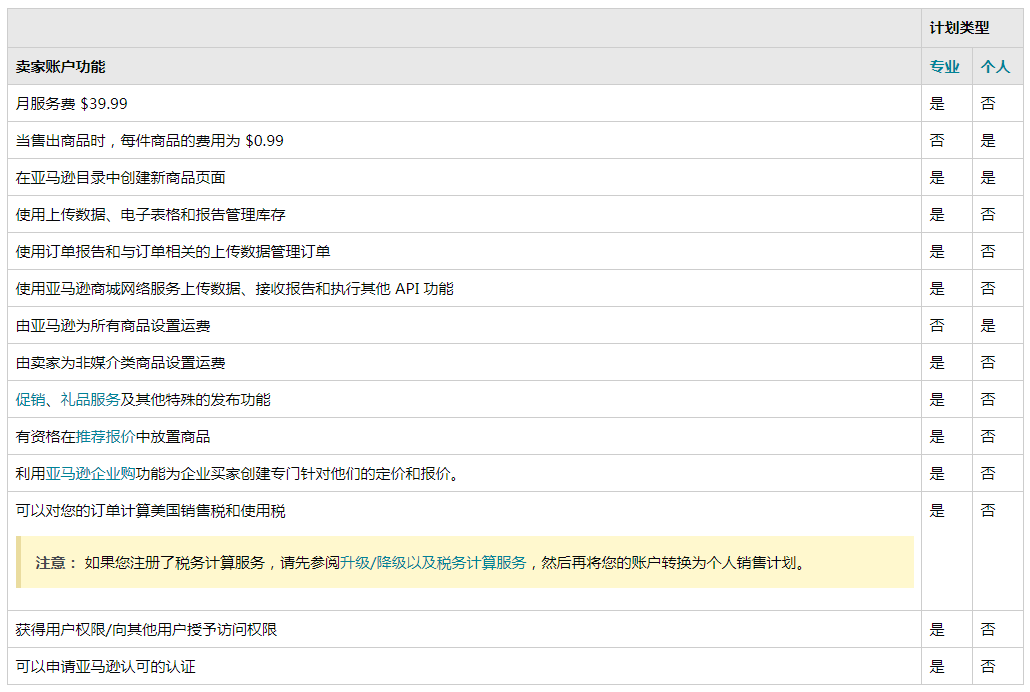Click the 获得用户权限/向其他用户授予访问权限 row
This screenshot has width=1030, height=692.
point(464,630)
